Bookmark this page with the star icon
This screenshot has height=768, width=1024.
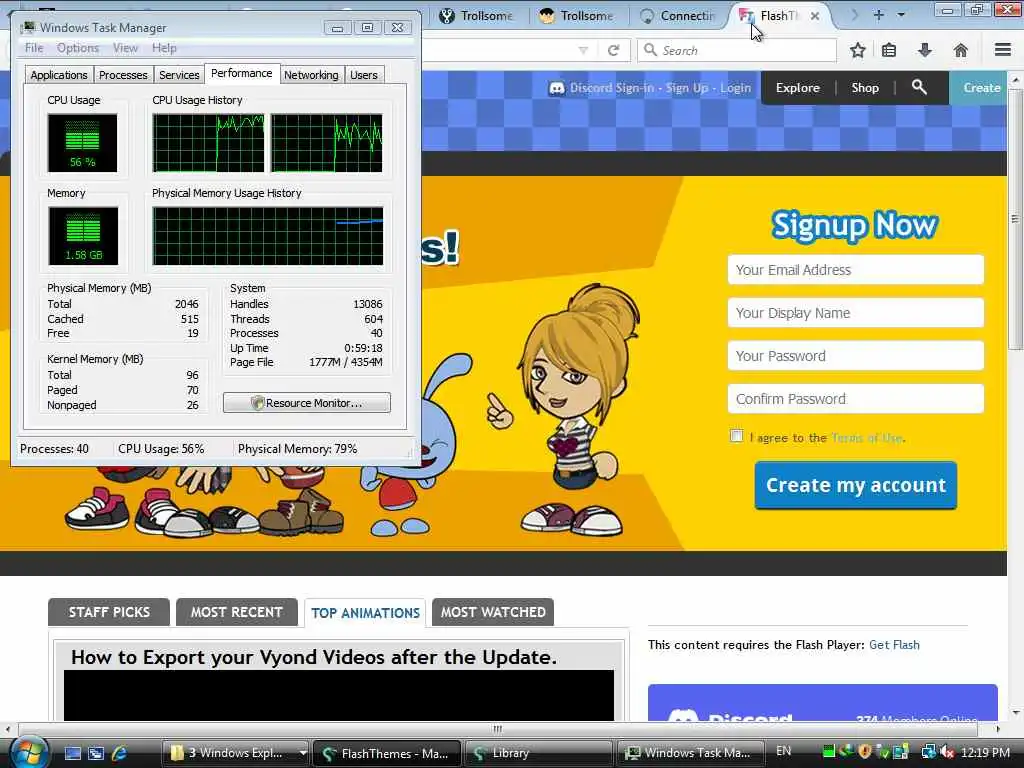(857, 50)
